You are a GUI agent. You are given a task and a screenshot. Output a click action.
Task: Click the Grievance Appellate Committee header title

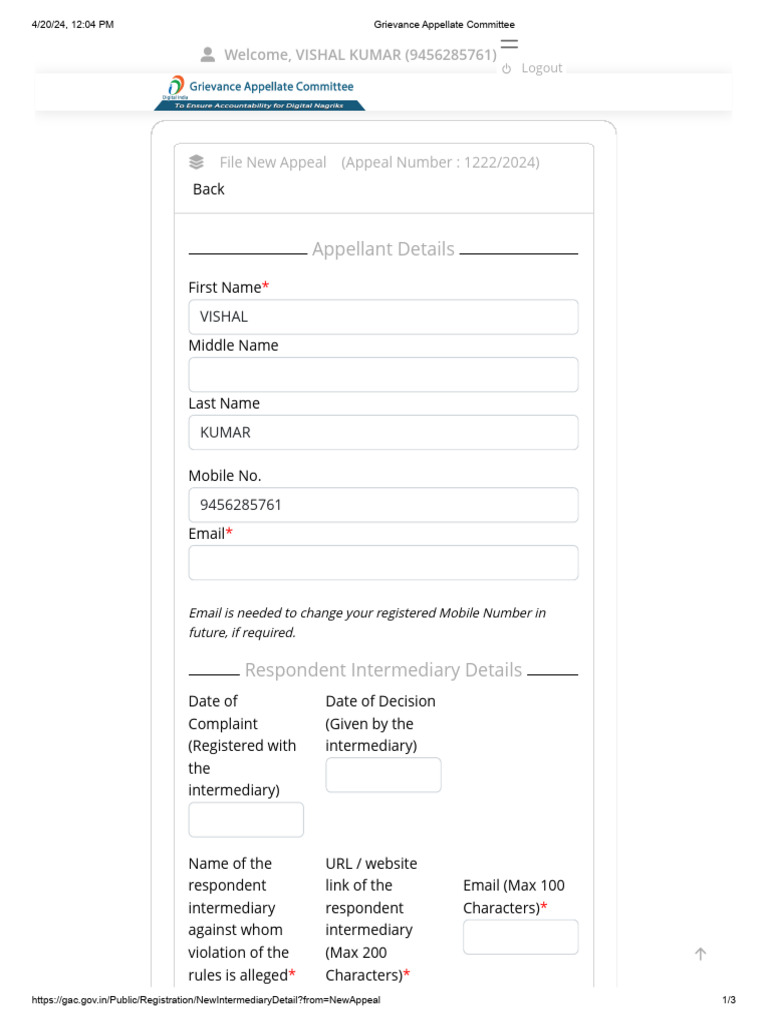click(271, 87)
